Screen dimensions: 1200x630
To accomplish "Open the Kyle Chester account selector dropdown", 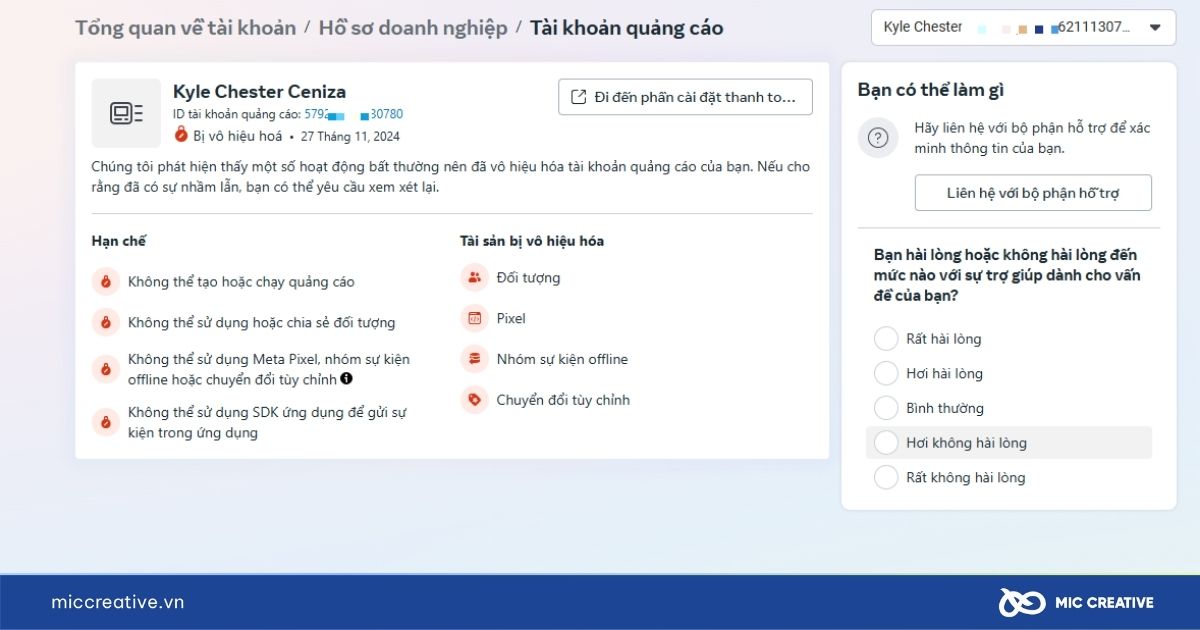I will (x=1023, y=27).
